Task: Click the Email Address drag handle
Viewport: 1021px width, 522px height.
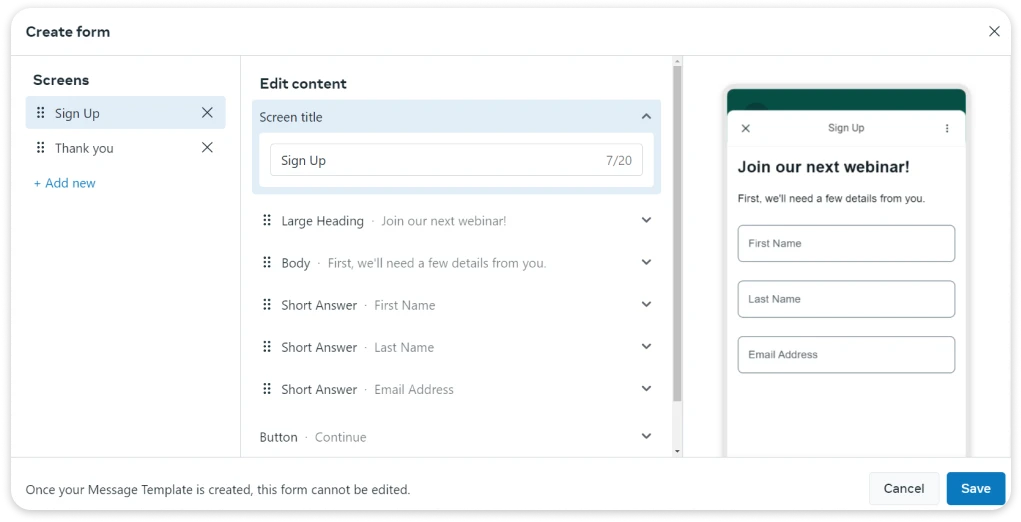Action: click(267, 389)
